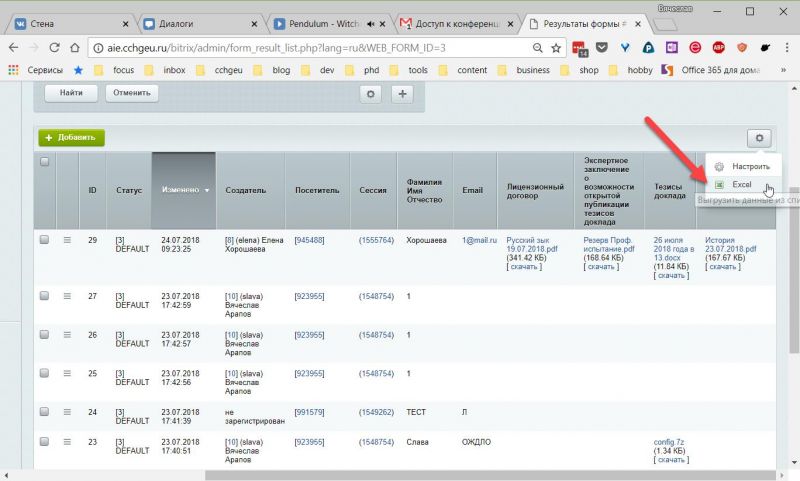Click the Adblock Plus extension icon
This screenshot has width=800, height=481.
pyautogui.click(x=718, y=47)
